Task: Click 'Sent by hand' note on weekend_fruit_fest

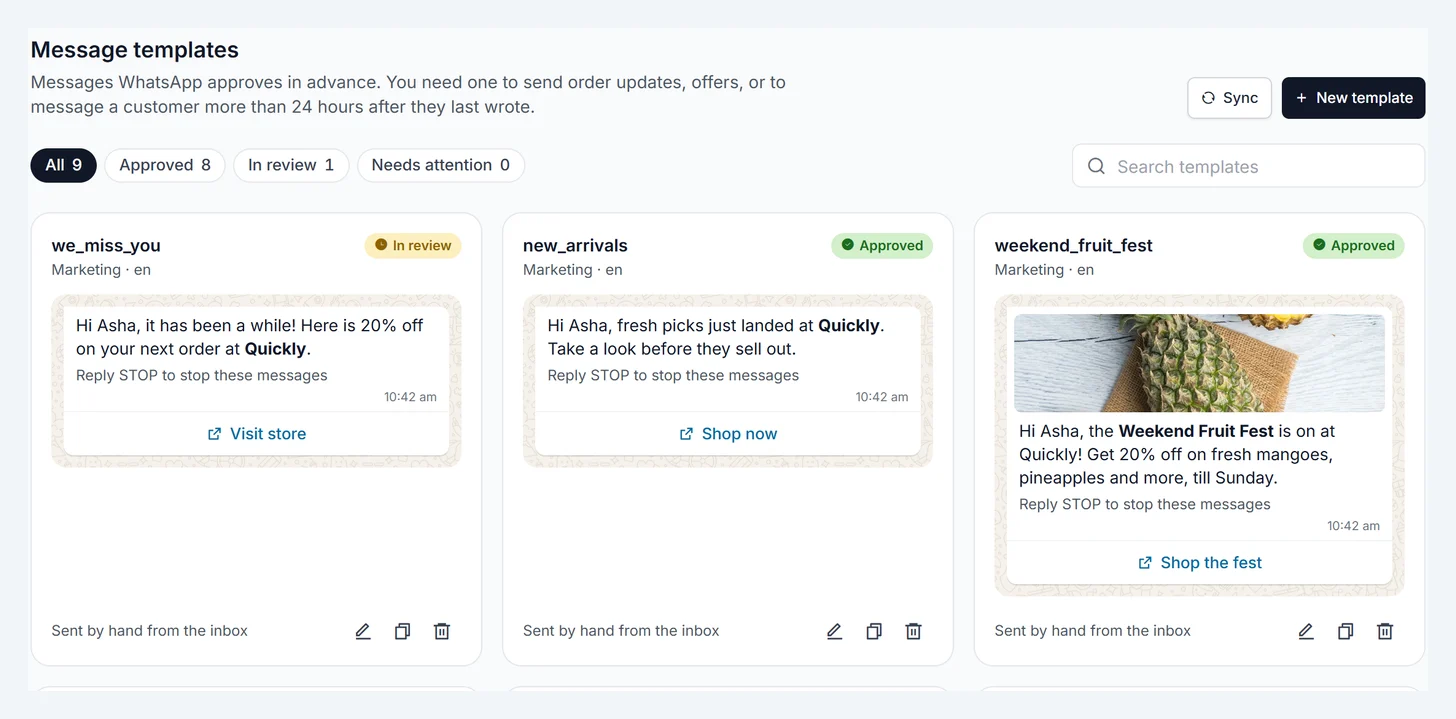Action: [x=1093, y=631]
